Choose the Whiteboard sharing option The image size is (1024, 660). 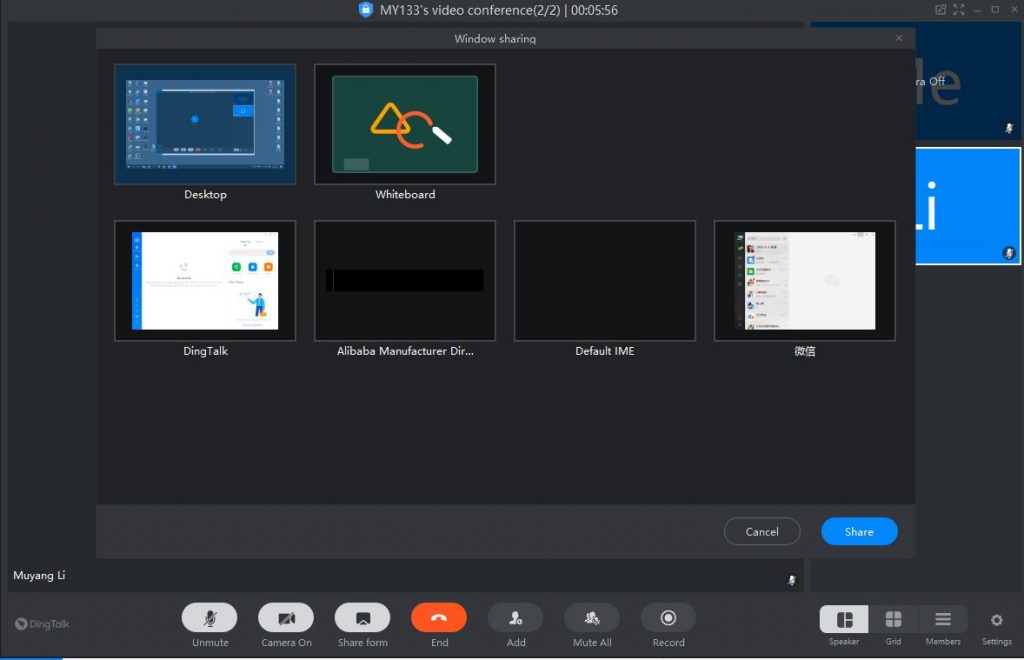tap(405, 125)
